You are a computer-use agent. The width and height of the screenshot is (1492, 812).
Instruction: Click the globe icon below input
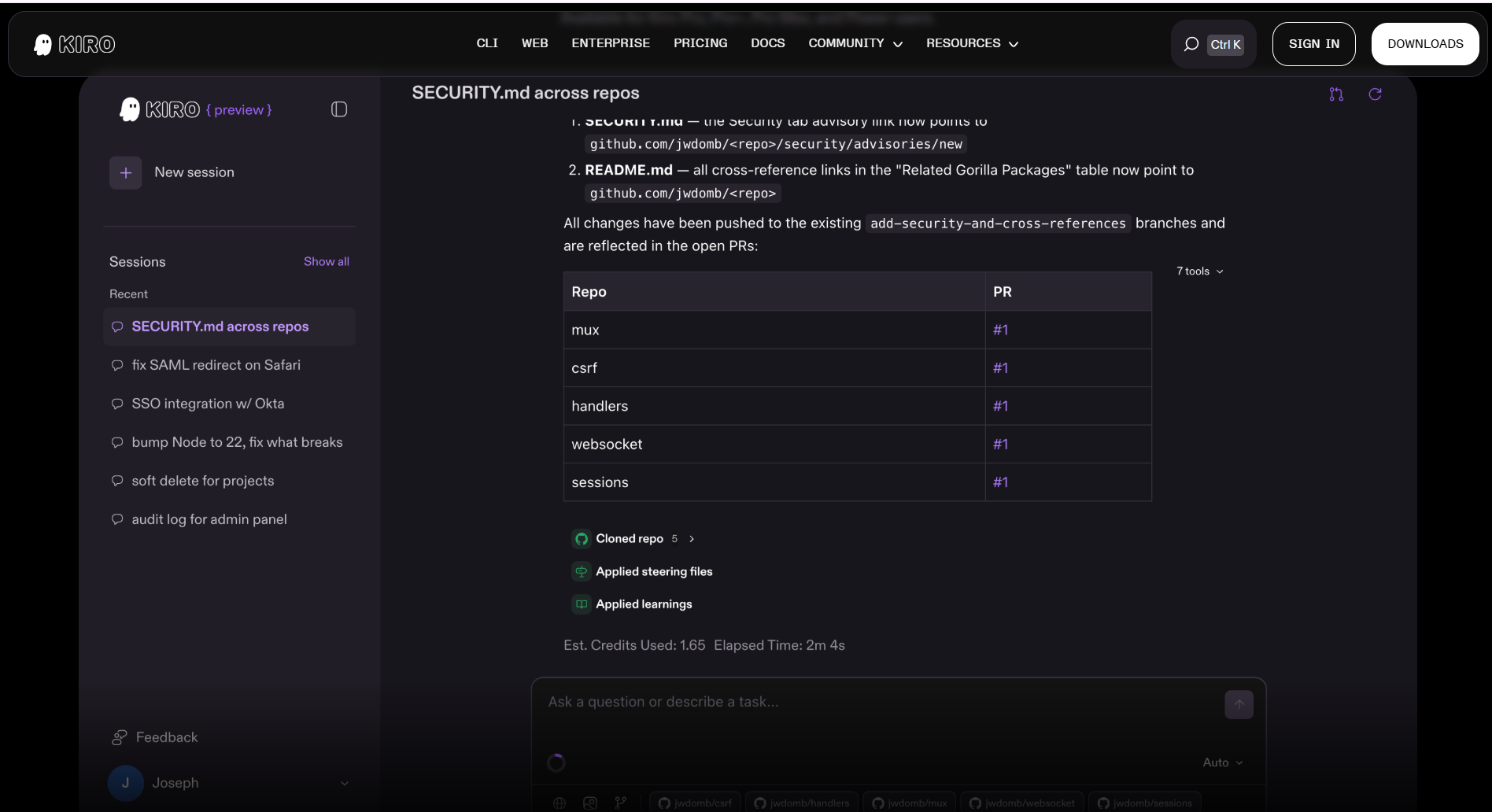pos(559,803)
